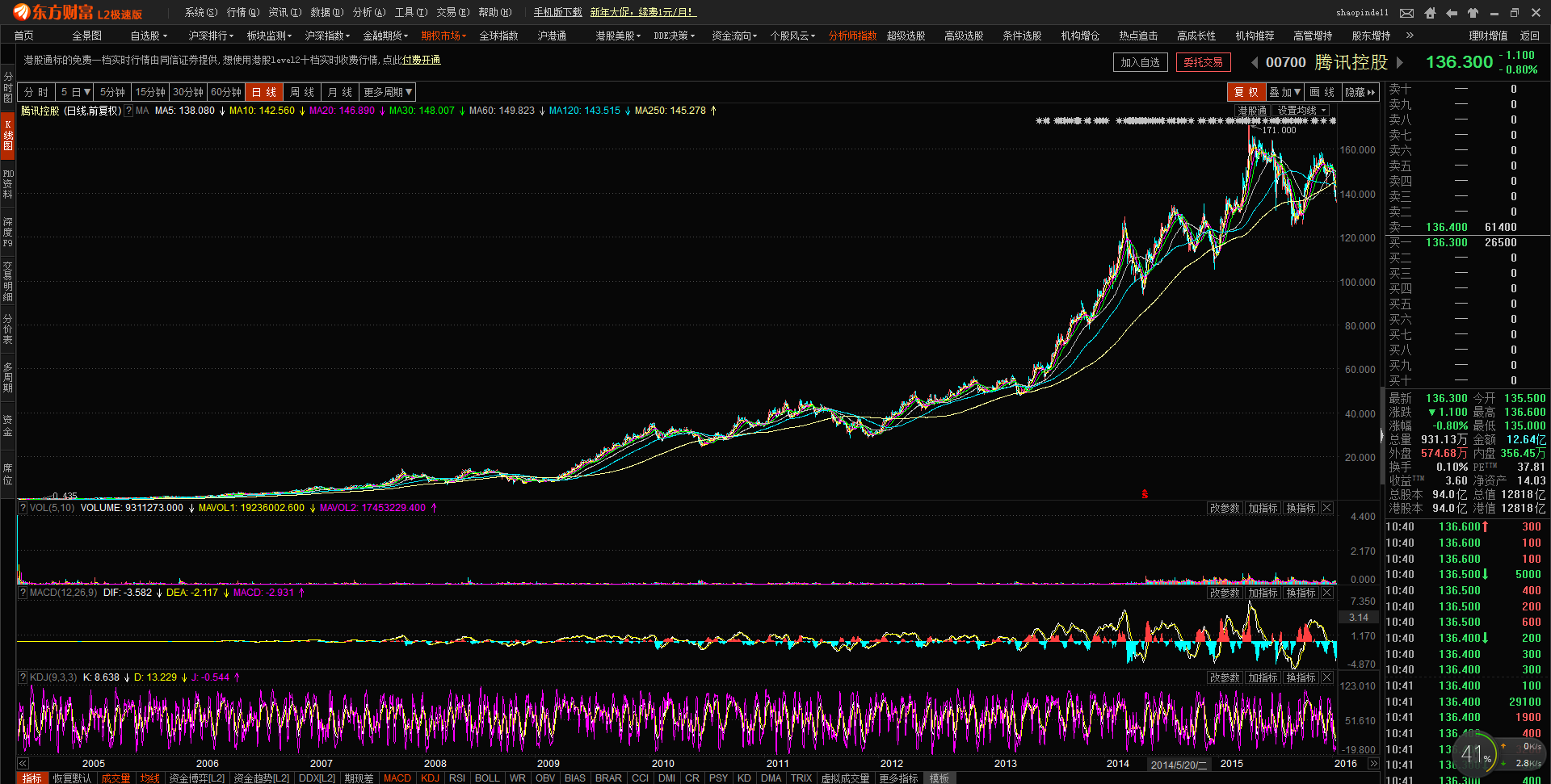Image resolution: width=1551 pixels, height=784 pixels.
Task: Close the KDJ indicator panel
Action: tap(1327, 677)
